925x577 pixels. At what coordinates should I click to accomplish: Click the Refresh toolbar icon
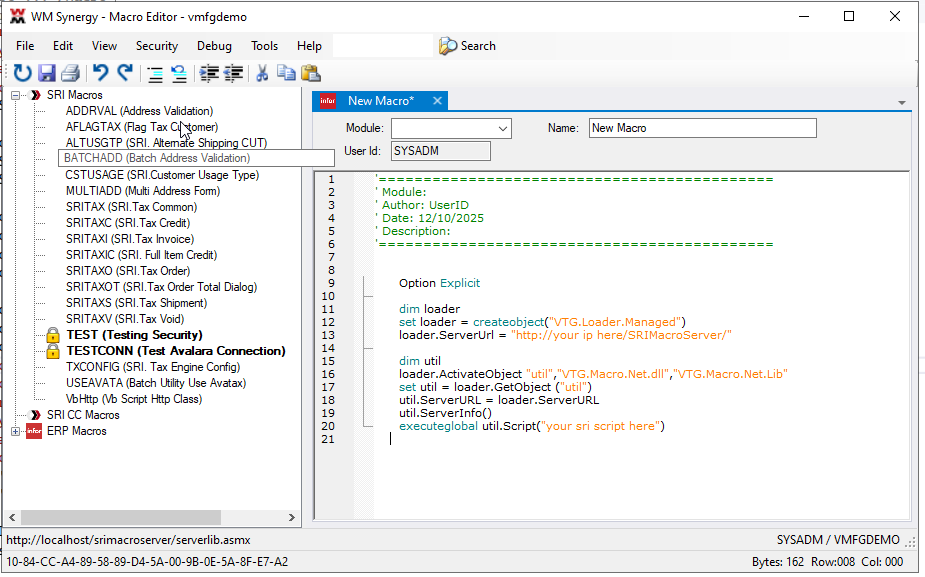tap(22, 73)
